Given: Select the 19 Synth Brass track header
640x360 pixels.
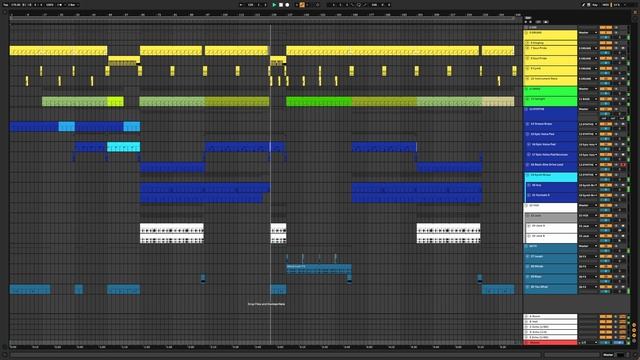Looking at the screenshot, I should pos(550,176).
